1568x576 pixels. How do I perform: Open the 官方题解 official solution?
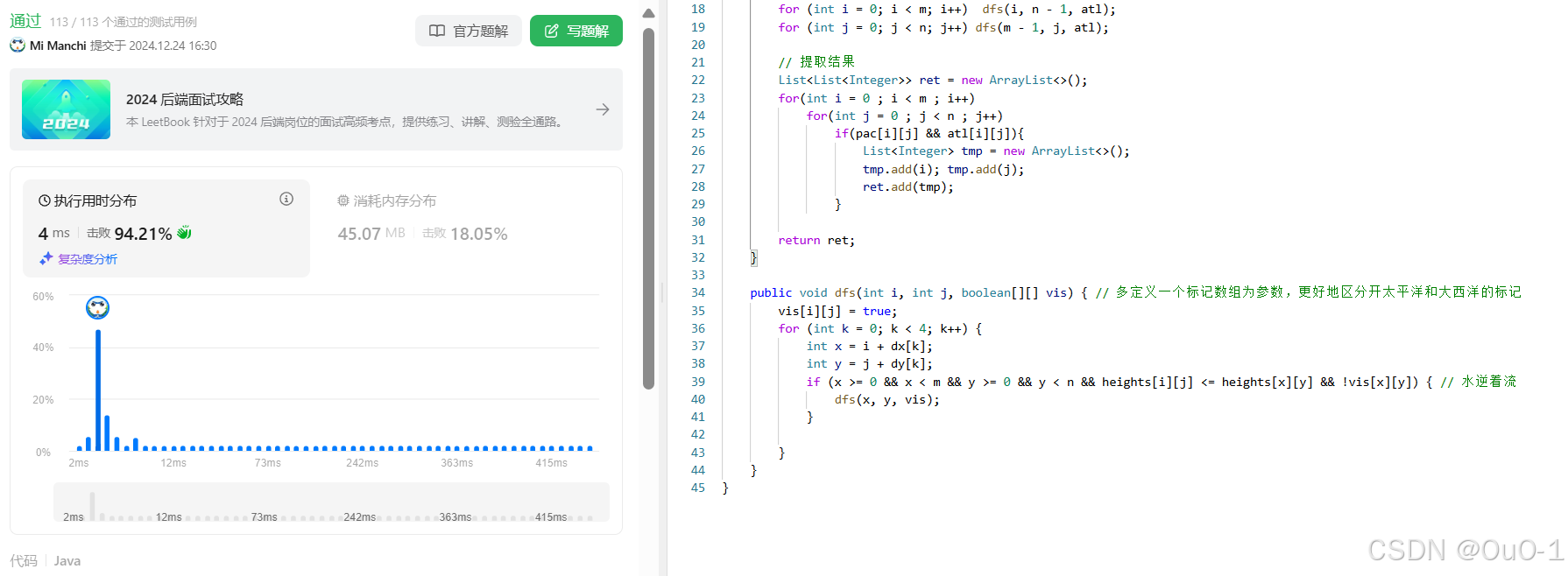[469, 31]
